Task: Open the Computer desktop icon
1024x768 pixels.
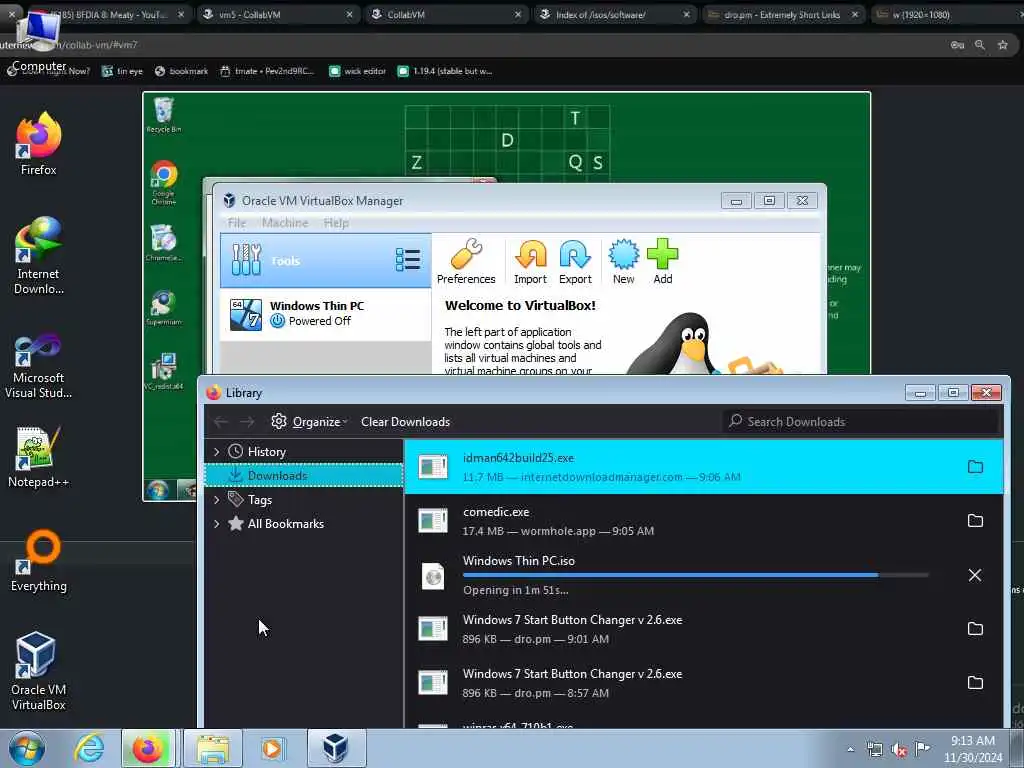Action: 38,40
